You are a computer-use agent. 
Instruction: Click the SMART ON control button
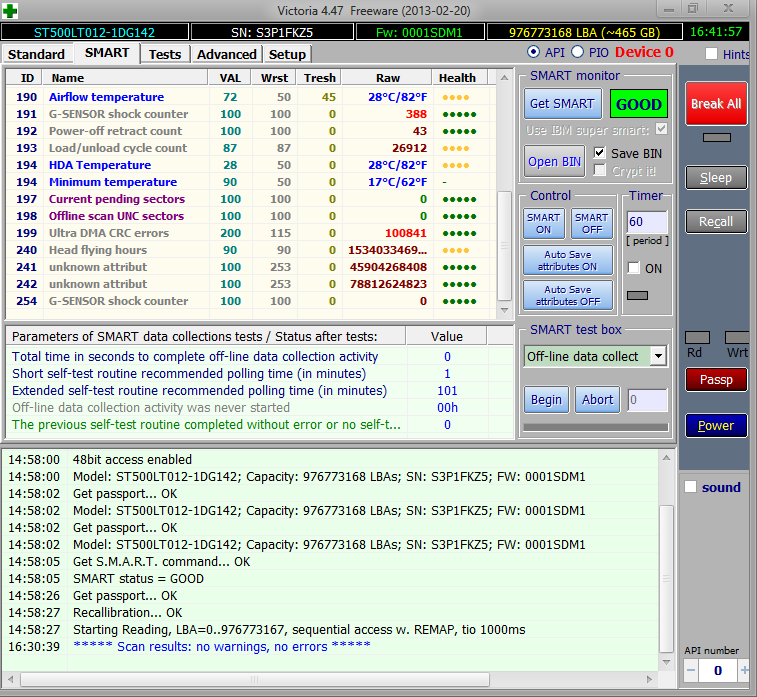(x=543, y=223)
